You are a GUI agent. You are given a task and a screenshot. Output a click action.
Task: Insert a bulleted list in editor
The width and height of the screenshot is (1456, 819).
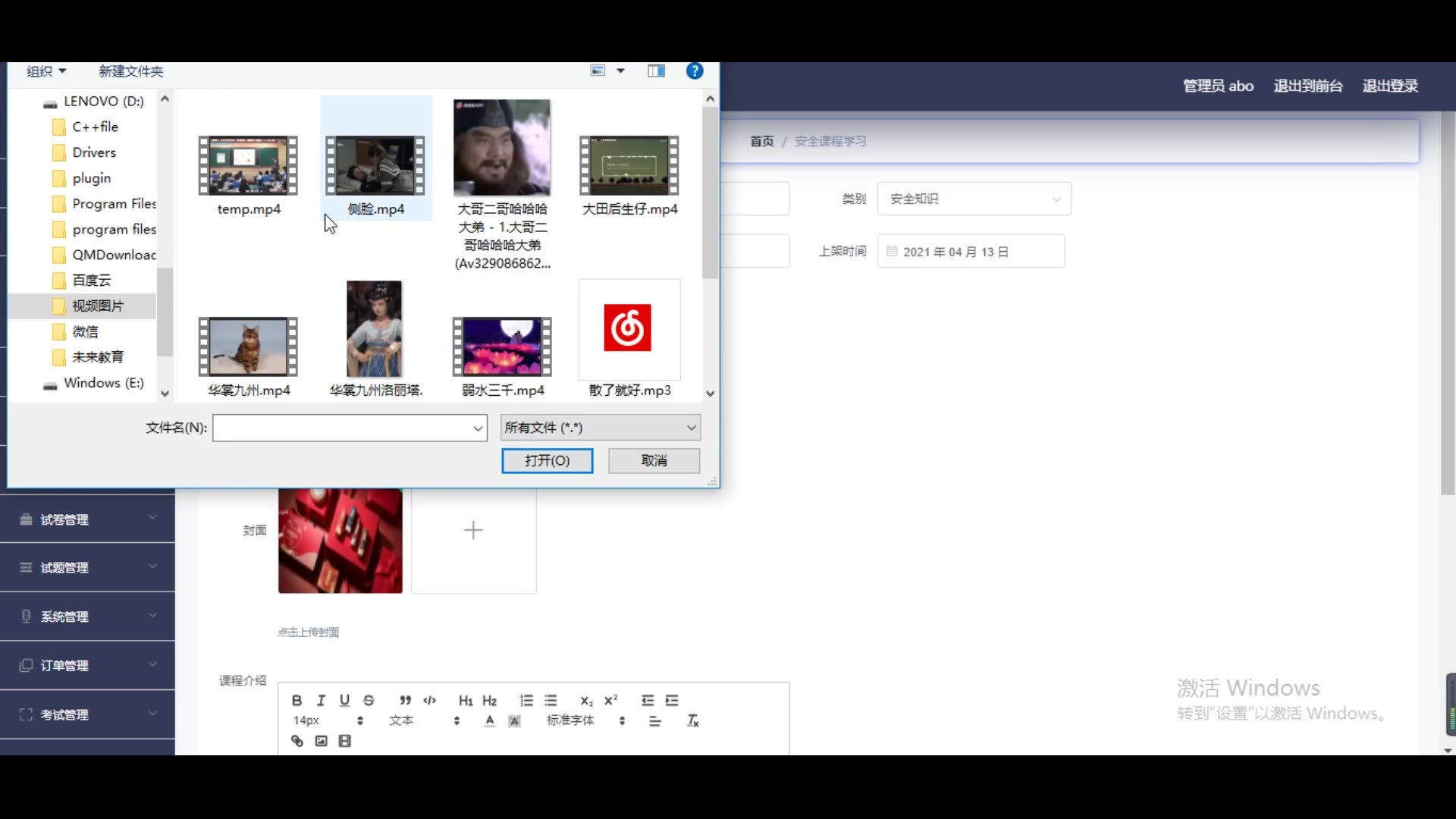[551, 700]
